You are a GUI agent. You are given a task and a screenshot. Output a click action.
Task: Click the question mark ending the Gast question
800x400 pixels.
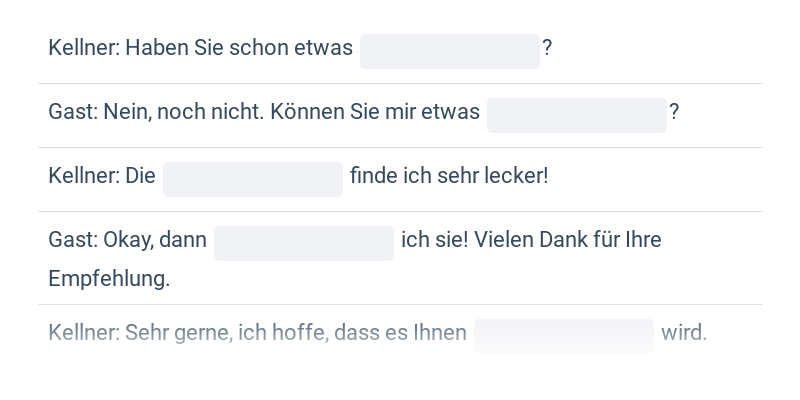pos(674,112)
